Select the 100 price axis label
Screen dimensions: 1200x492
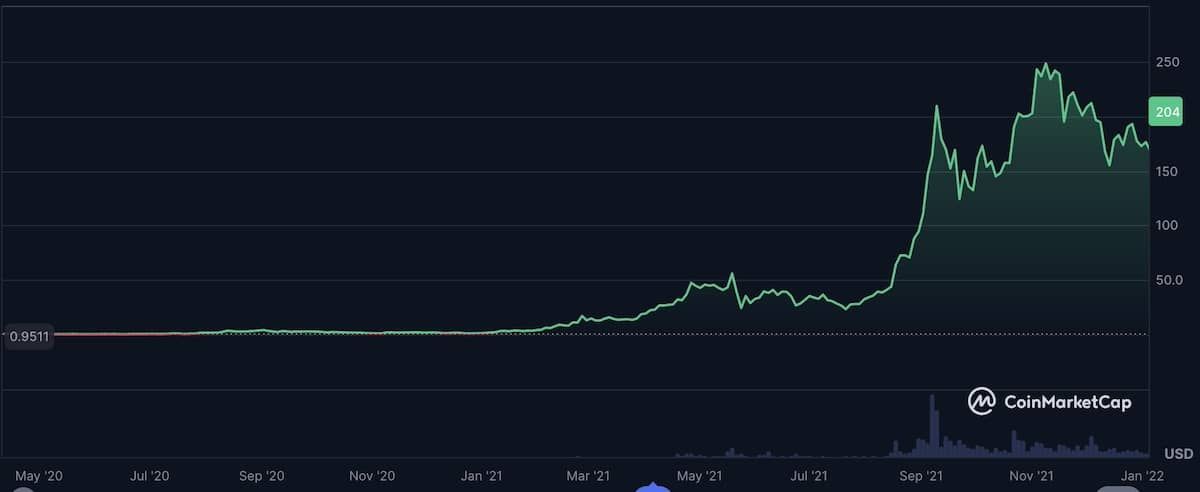click(1168, 226)
